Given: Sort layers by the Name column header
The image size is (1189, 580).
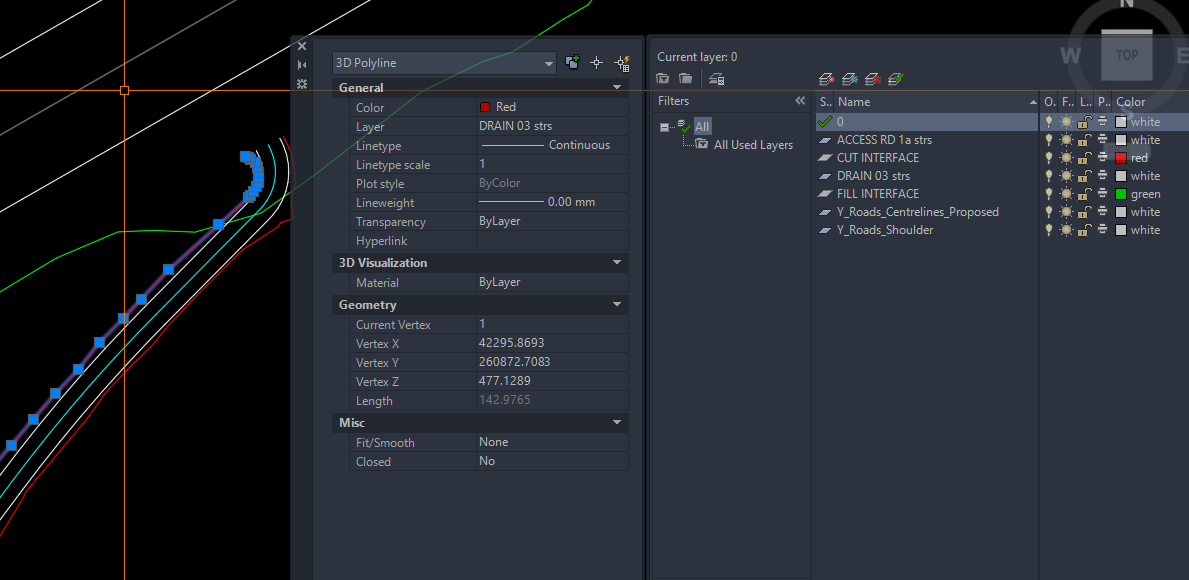Looking at the screenshot, I should click(930, 102).
